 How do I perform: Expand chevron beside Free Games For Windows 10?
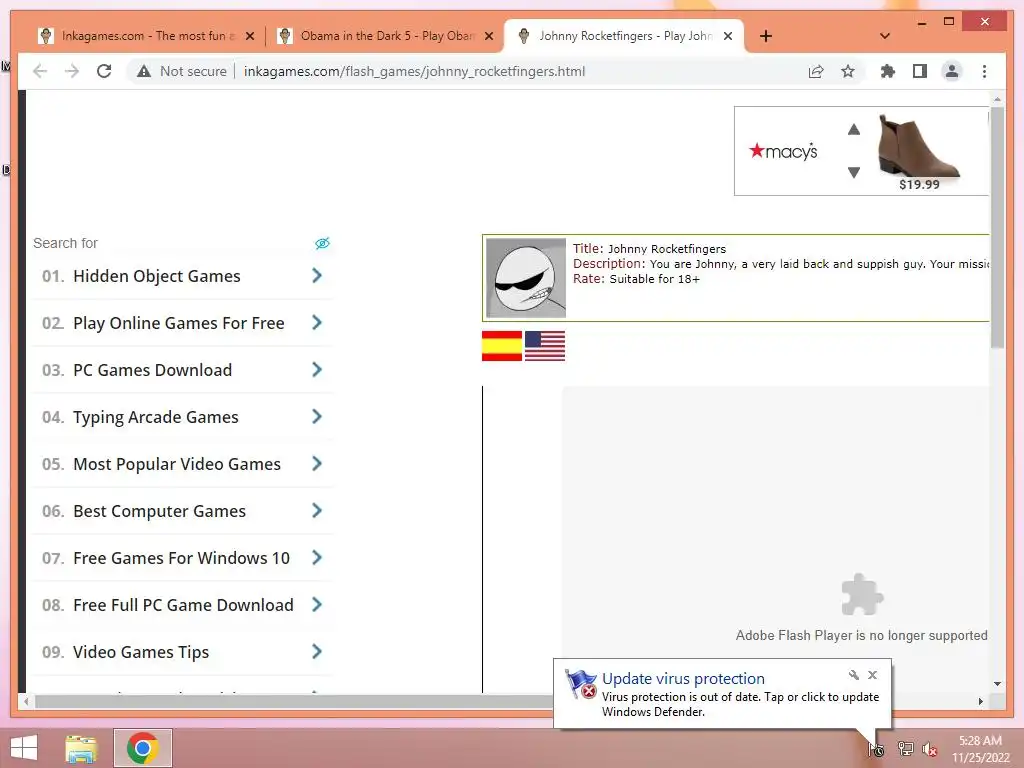pyautogui.click(x=317, y=558)
